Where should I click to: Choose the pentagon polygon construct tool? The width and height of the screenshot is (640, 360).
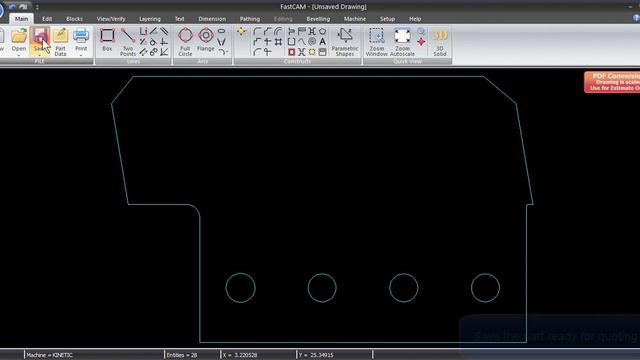(322, 31)
